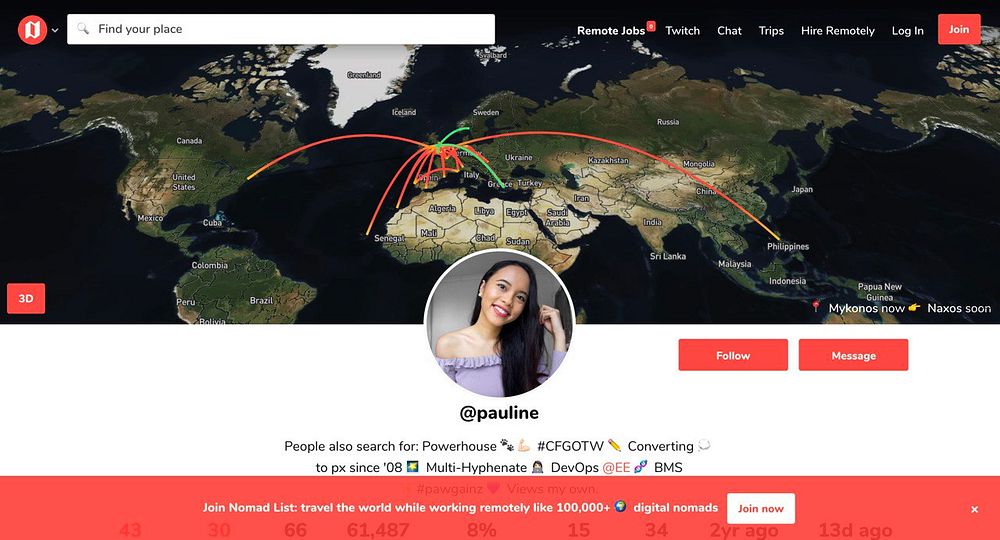This screenshot has height=540, width=1000.
Task: Click the red Join button
Action: click(x=959, y=29)
